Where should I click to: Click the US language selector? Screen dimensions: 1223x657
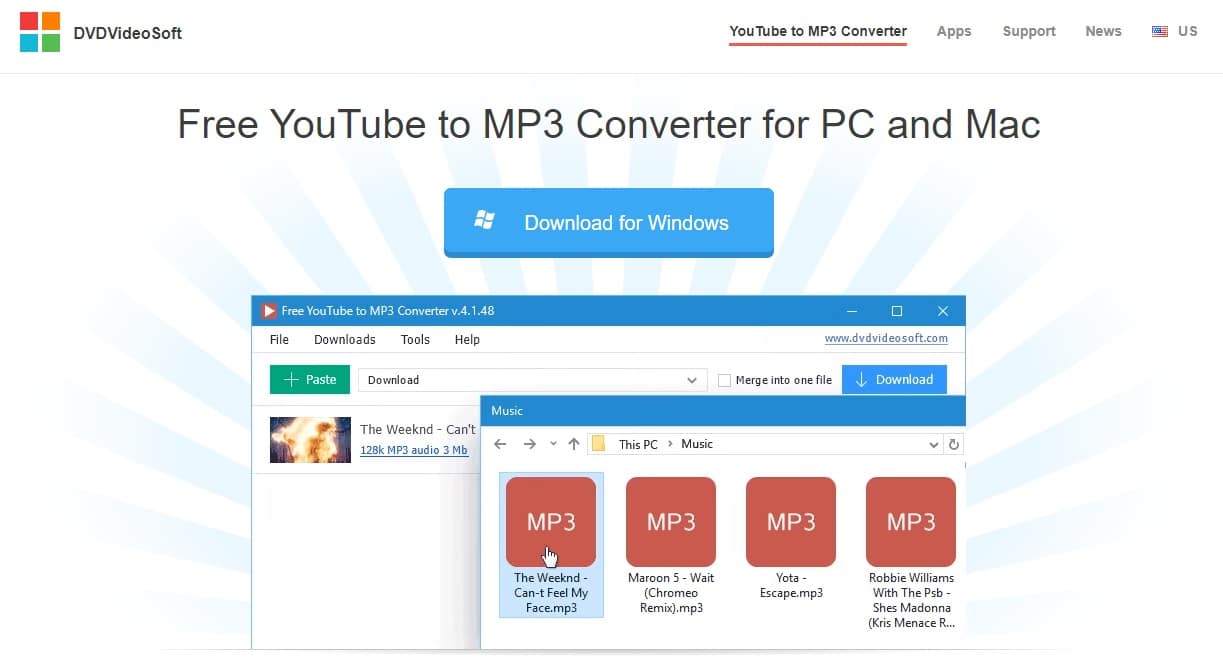click(x=1175, y=31)
